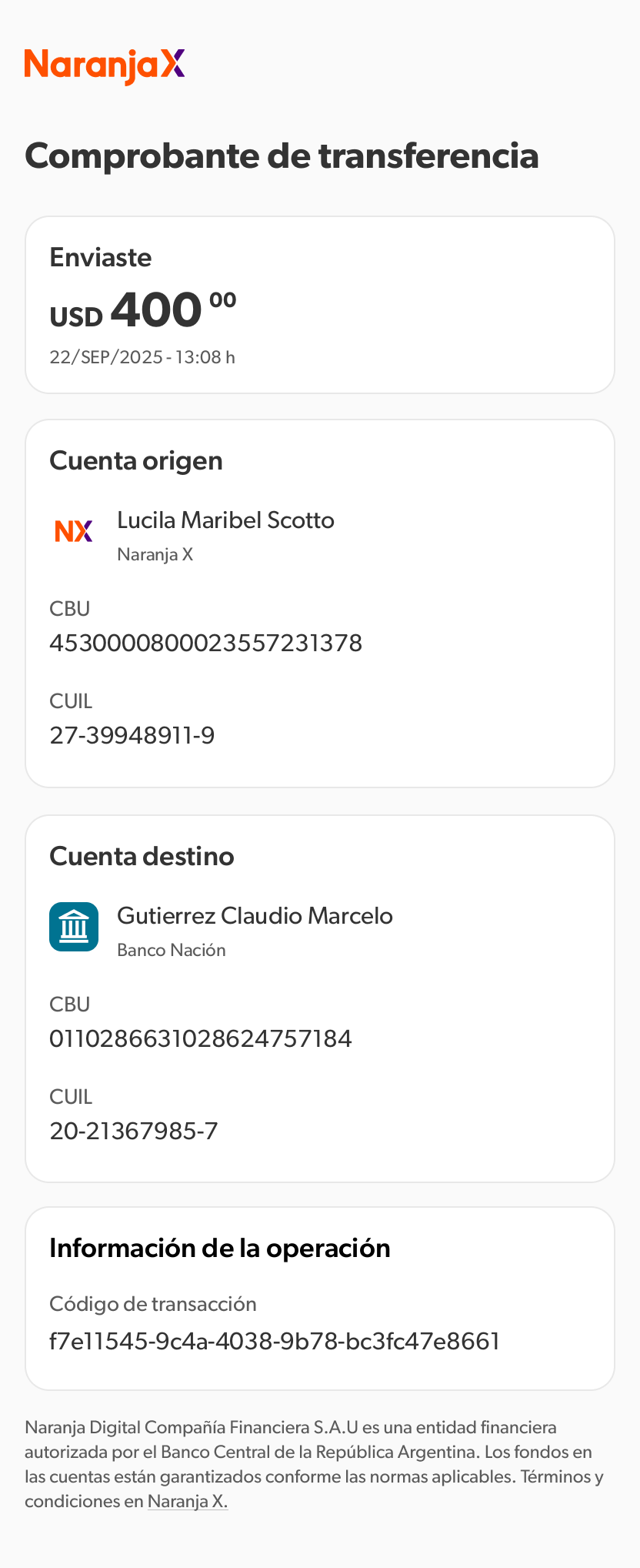Click the Naranja X logo
Viewport: 640px width, 1568px height.
(105, 66)
